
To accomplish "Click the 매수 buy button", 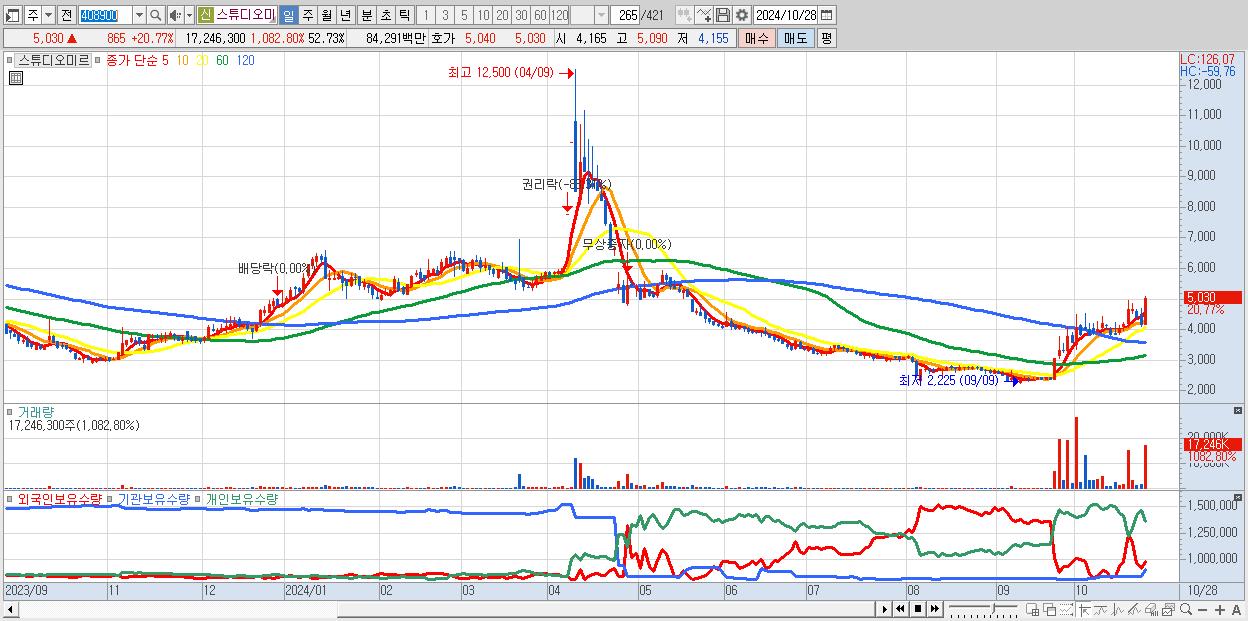I will pyautogui.click(x=757, y=38).
